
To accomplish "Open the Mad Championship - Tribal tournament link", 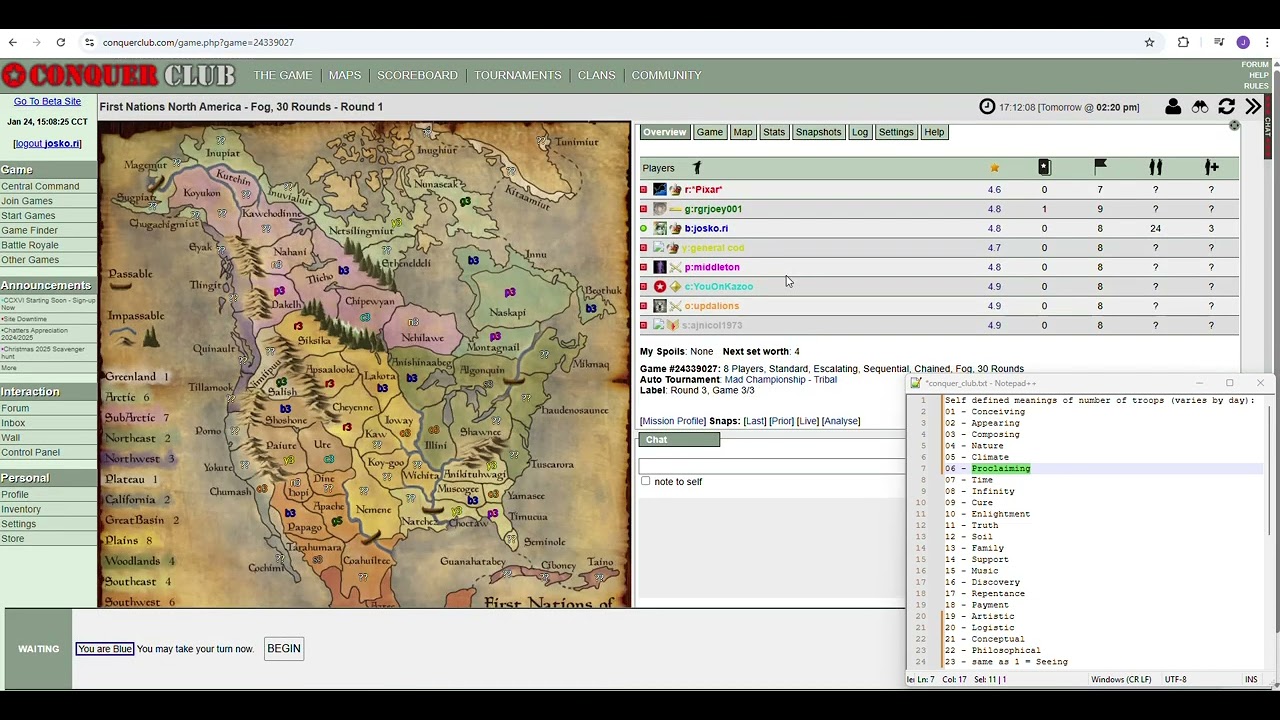I will click(x=780, y=380).
